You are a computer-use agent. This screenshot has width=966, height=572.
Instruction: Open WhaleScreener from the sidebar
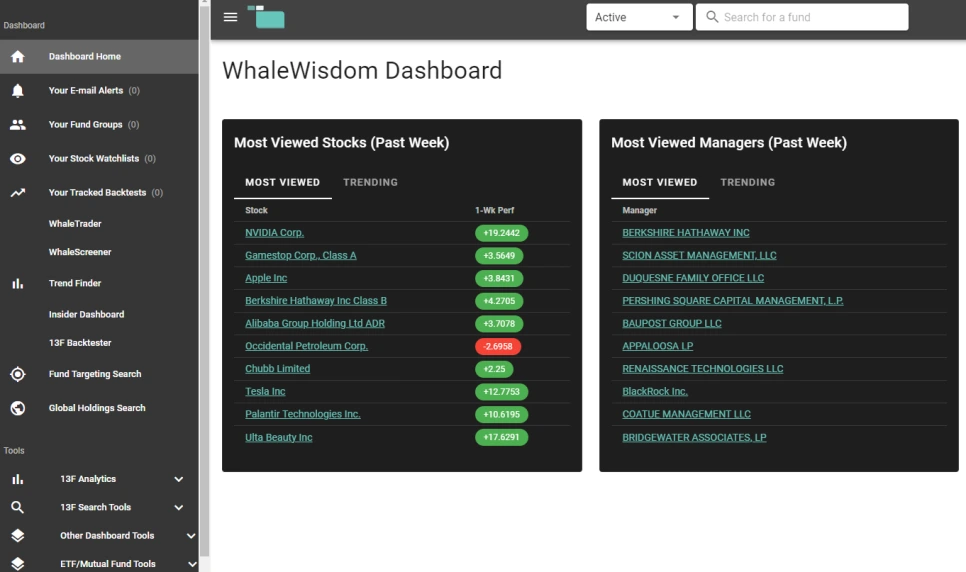pyautogui.click(x=80, y=252)
